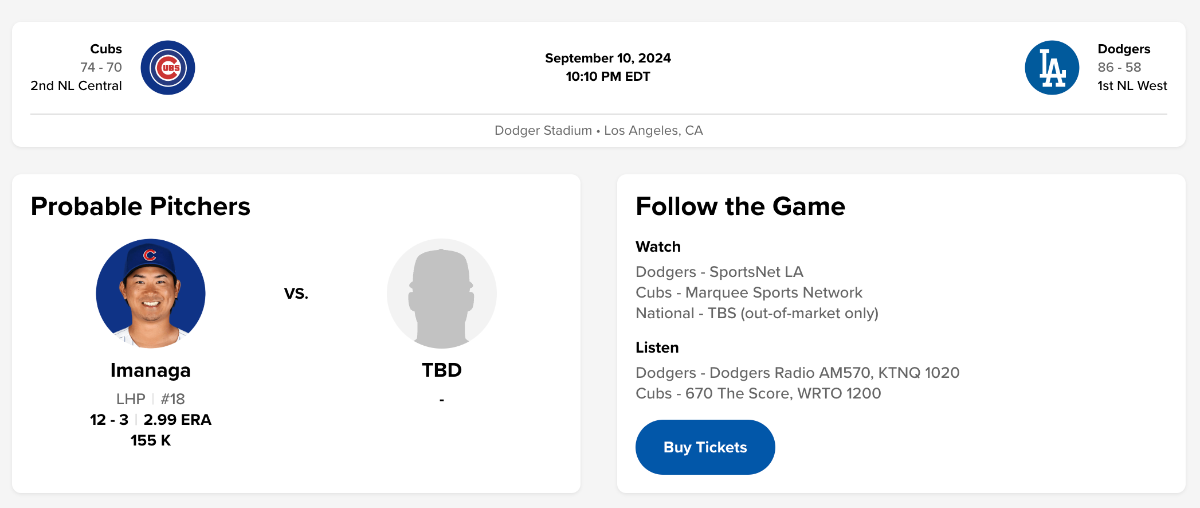Click Dodgers Radio AM570 listen listing
Screen dimensions: 1200x508
(x=797, y=373)
